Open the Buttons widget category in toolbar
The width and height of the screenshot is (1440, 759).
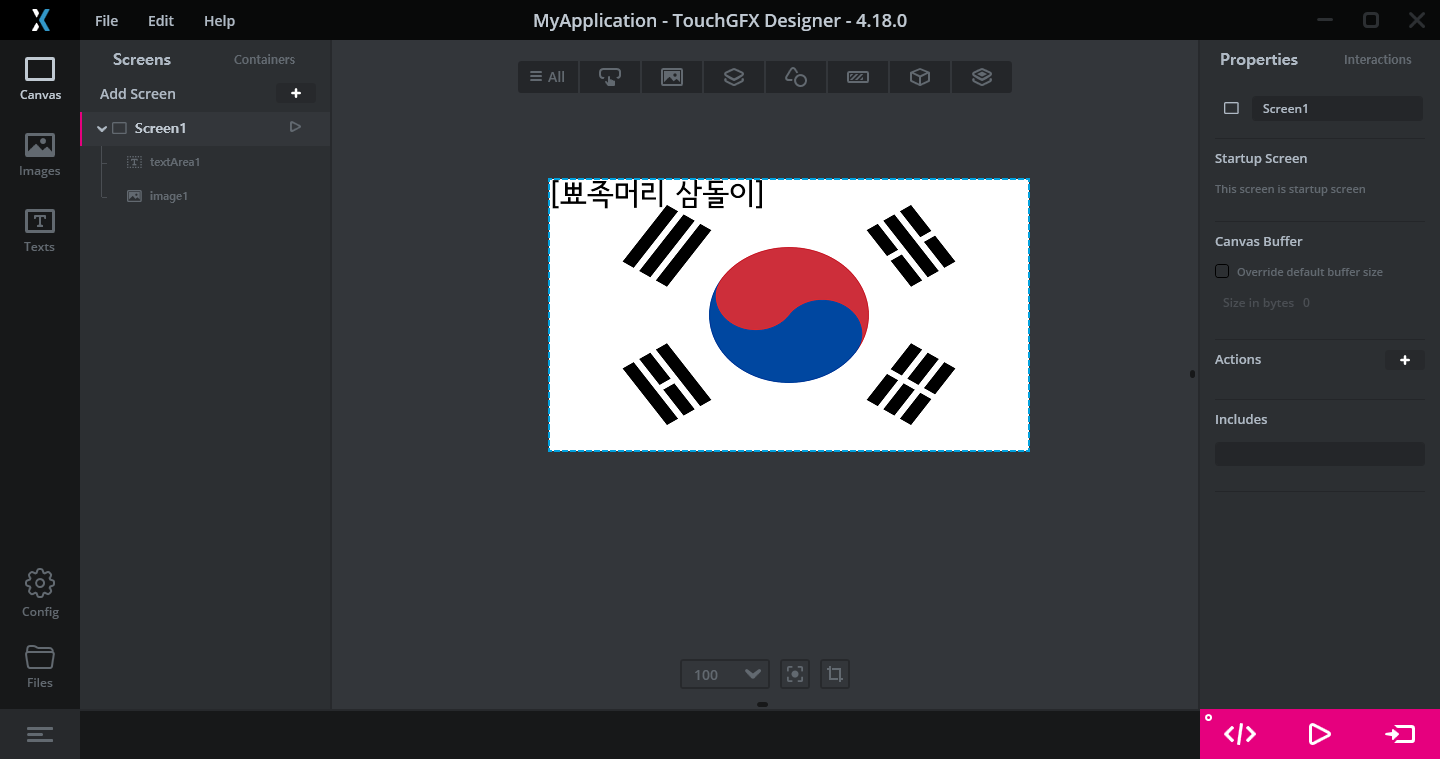point(610,77)
